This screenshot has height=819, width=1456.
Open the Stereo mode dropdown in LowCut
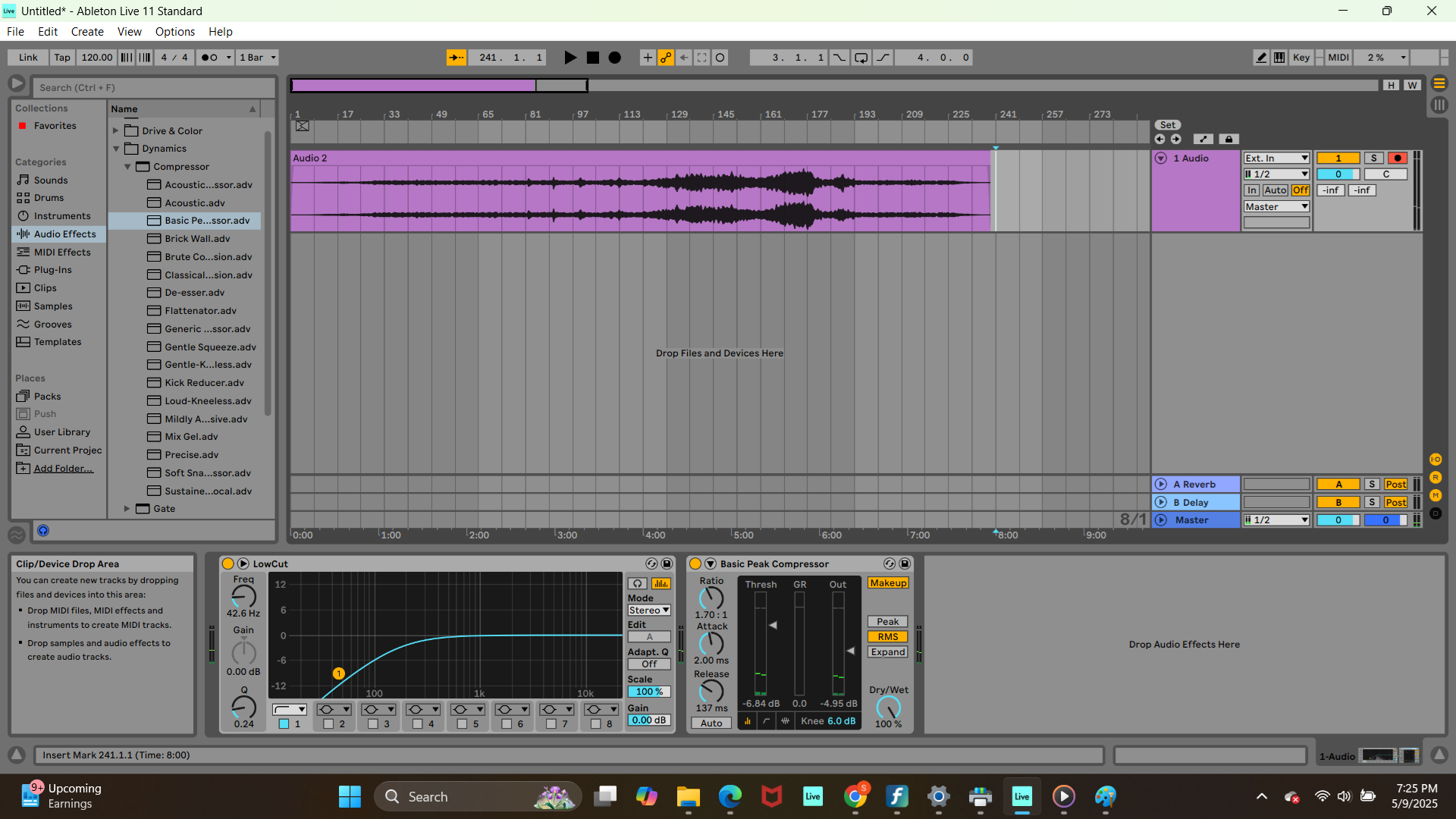[649, 610]
